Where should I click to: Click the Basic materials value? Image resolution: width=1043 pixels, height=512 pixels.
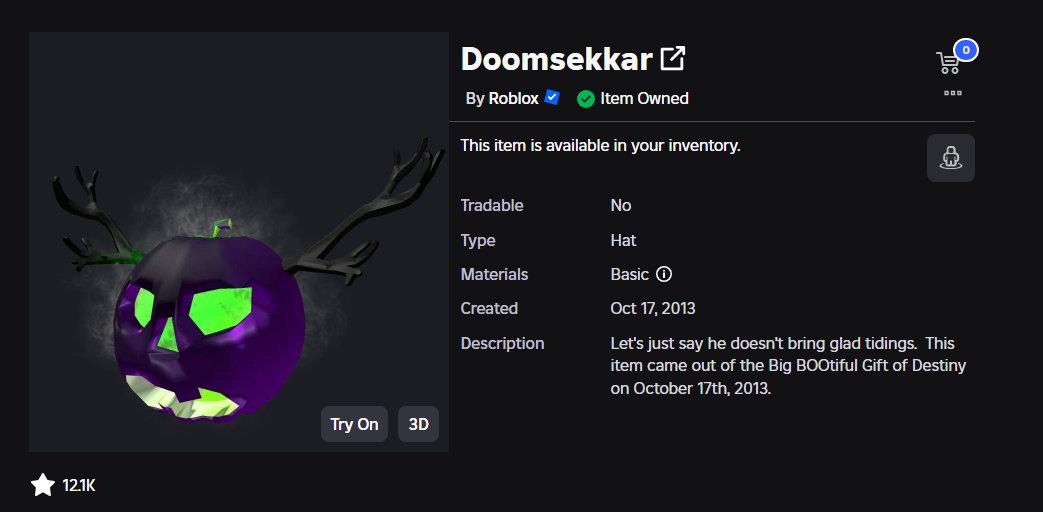coord(629,274)
